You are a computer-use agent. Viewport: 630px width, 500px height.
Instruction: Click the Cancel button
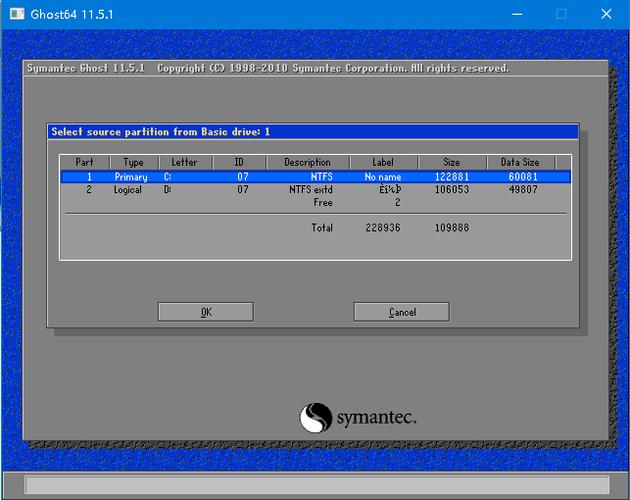tap(402, 312)
